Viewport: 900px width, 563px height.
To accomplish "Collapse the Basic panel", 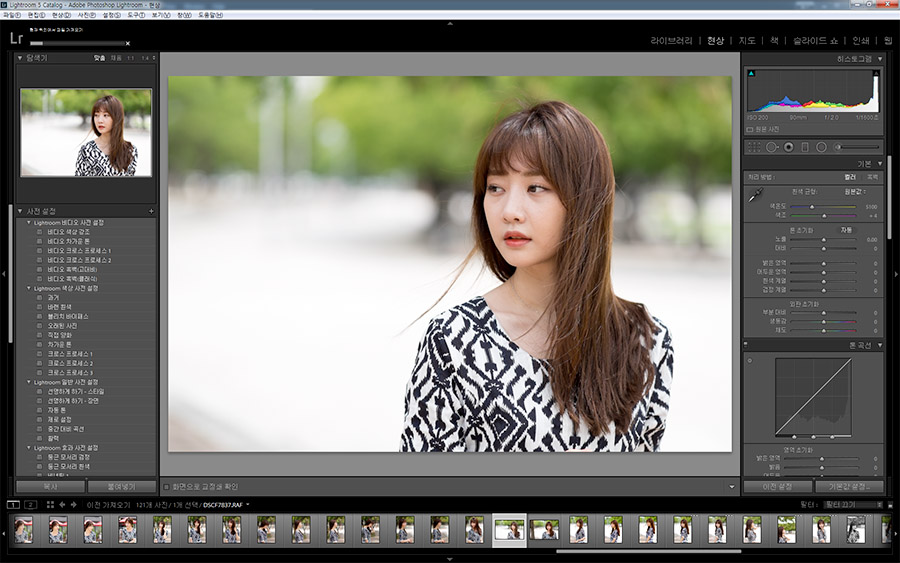I will pos(880,164).
